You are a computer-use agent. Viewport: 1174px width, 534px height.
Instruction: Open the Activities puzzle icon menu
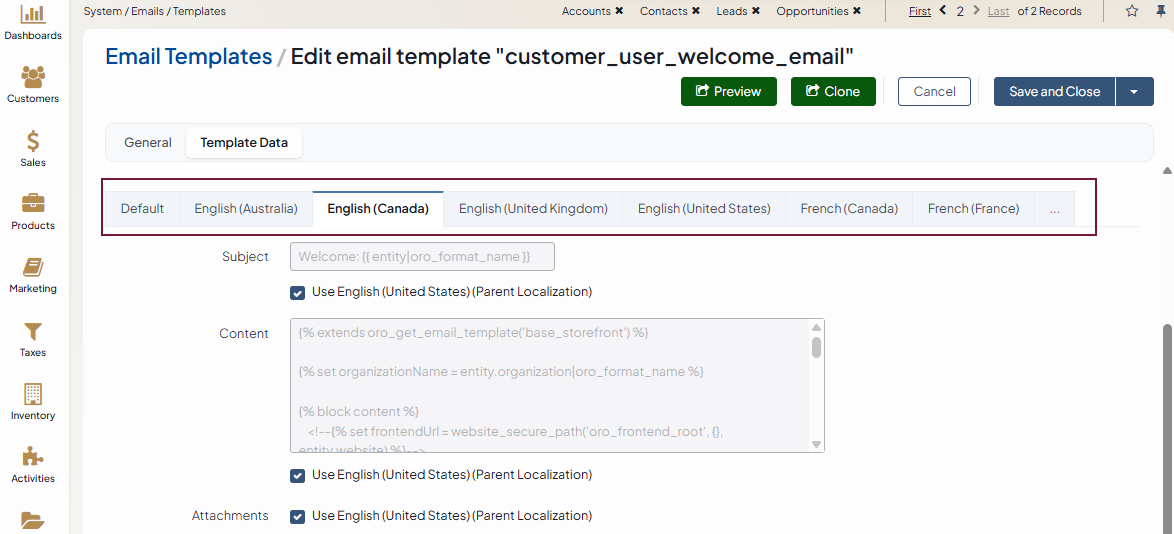[33, 464]
